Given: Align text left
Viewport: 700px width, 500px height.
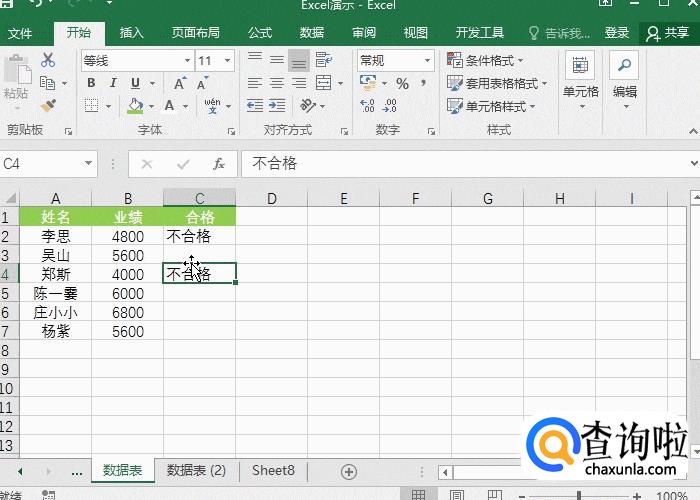Looking at the screenshot, I should (x=255, y=83).
